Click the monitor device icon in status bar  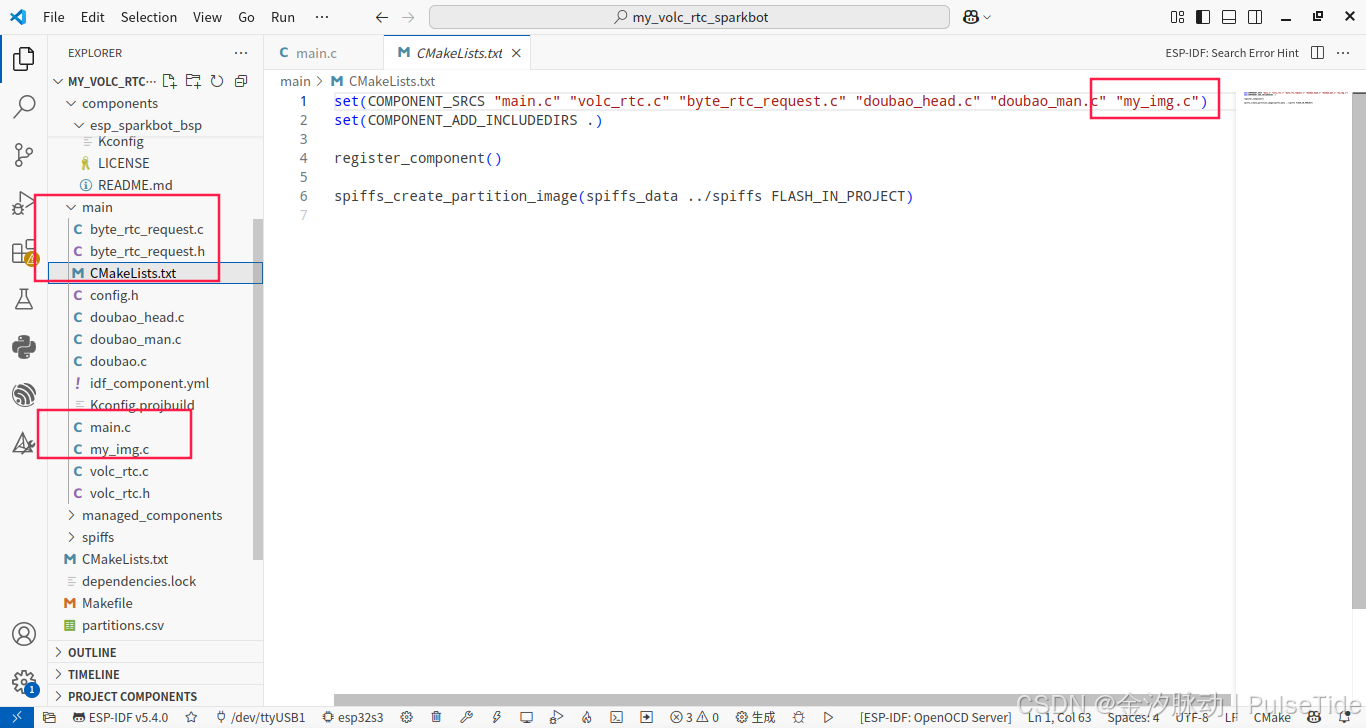click(526, 717)
